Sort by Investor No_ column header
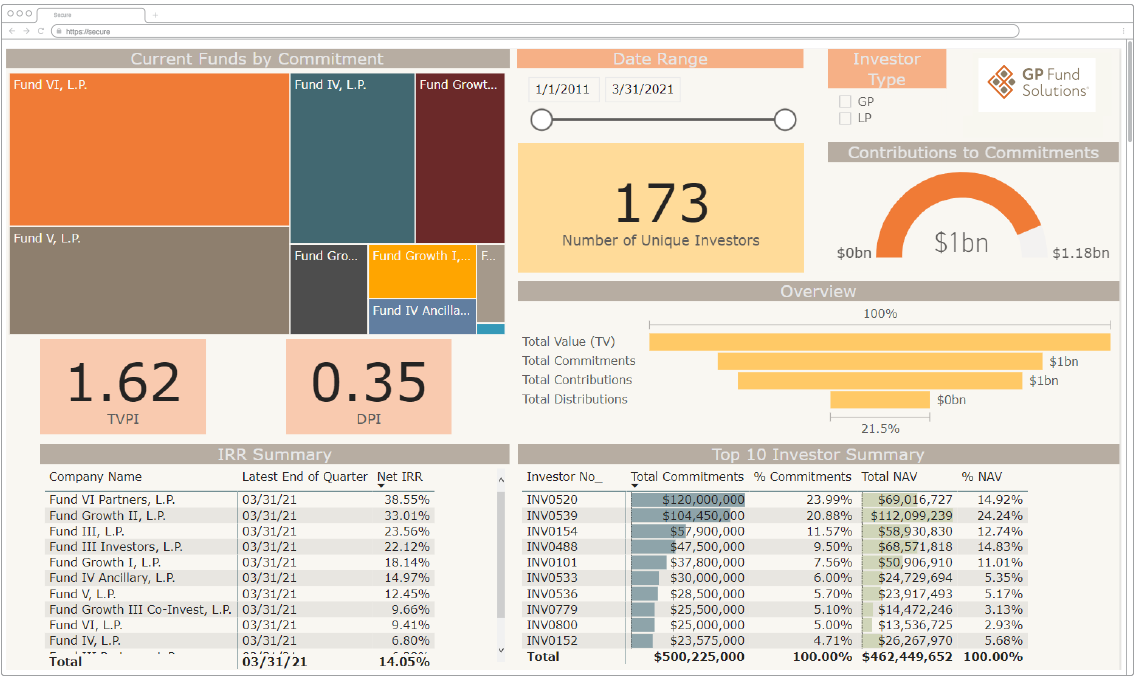This screenshot has height=680, width=1135. click(564, 477)
